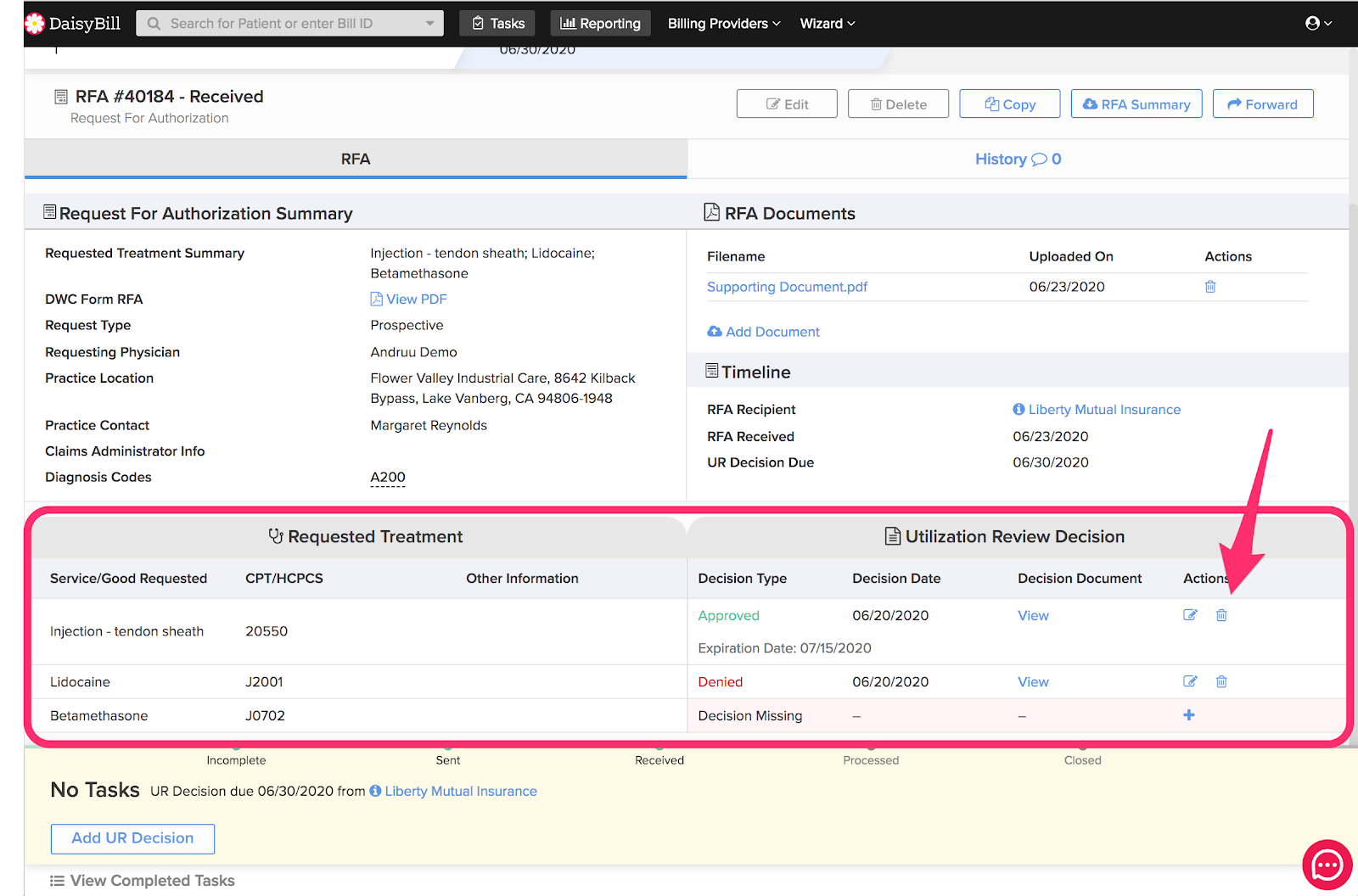Viewport: 1358px width, 896px height.
Task: Edit the Denied Lidocaine decision
Action: pyautogui.click(x=1190, y=681)
